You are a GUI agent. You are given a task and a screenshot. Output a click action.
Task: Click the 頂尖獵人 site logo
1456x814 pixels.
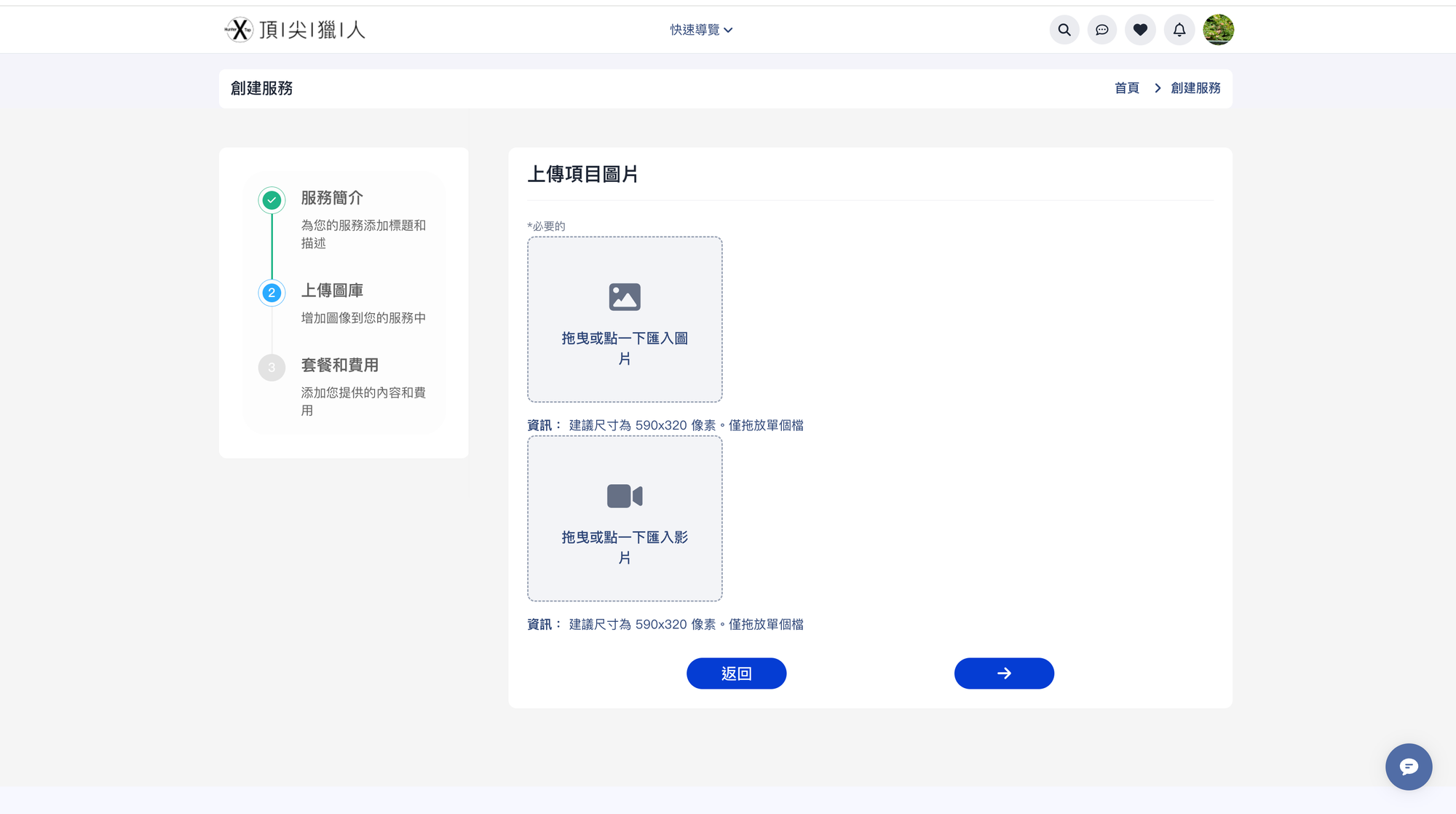coord(295,30)
